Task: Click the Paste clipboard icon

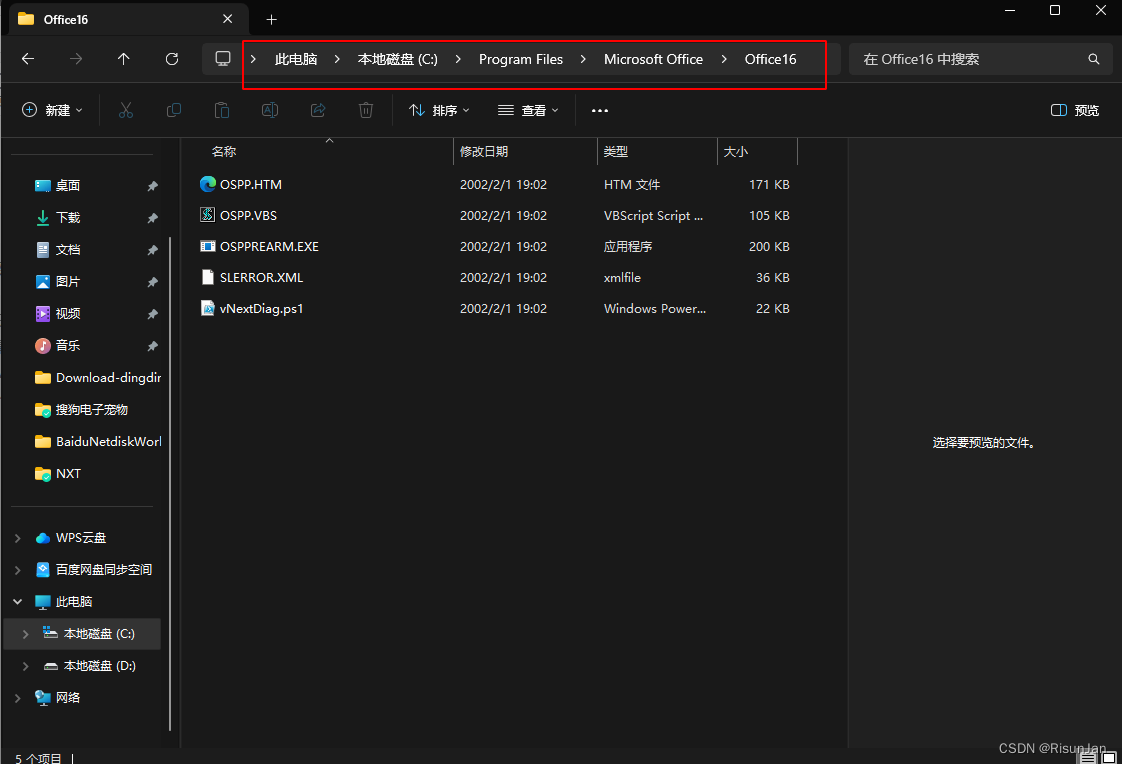Action: pyautogui.click(x=222, y=110)
